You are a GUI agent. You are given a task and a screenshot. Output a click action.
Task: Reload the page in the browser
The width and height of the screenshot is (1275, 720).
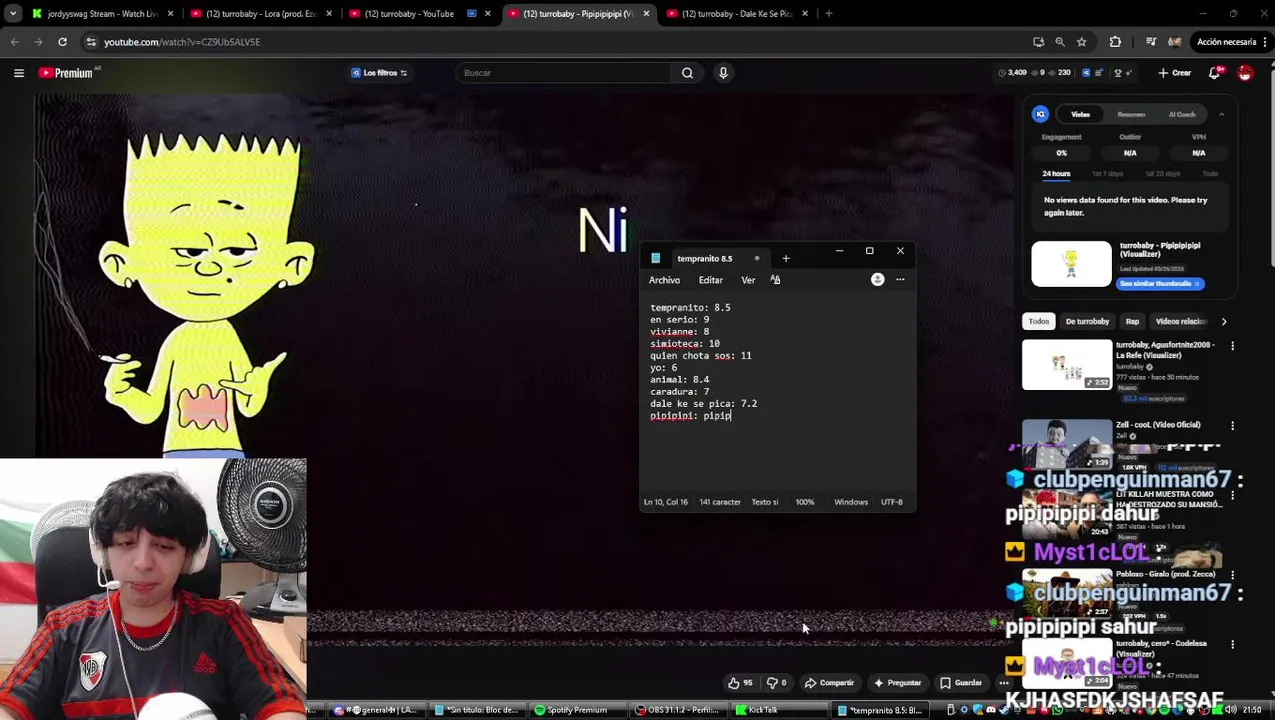[62, 42]
